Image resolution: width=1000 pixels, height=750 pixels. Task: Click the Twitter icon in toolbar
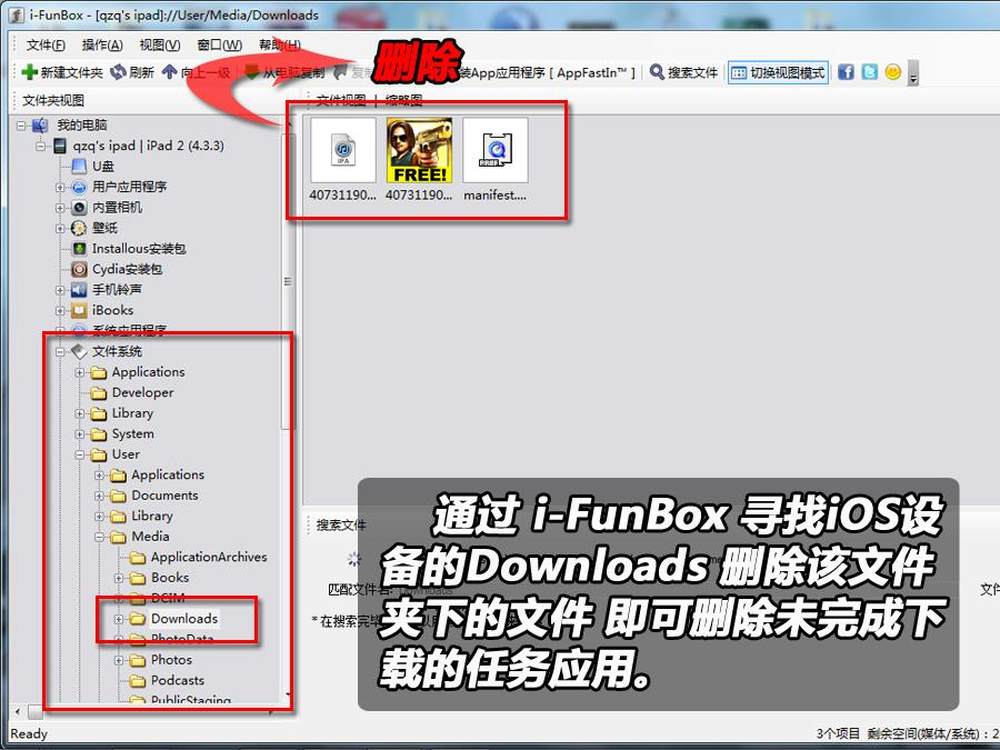click(869, 72)
